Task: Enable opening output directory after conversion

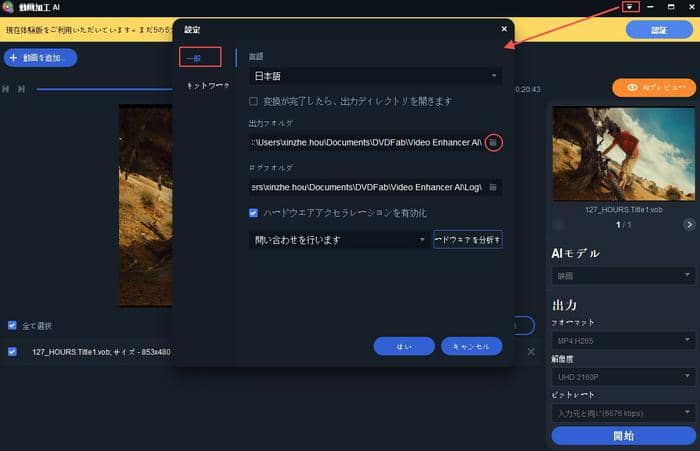Action: coord(254,101)
